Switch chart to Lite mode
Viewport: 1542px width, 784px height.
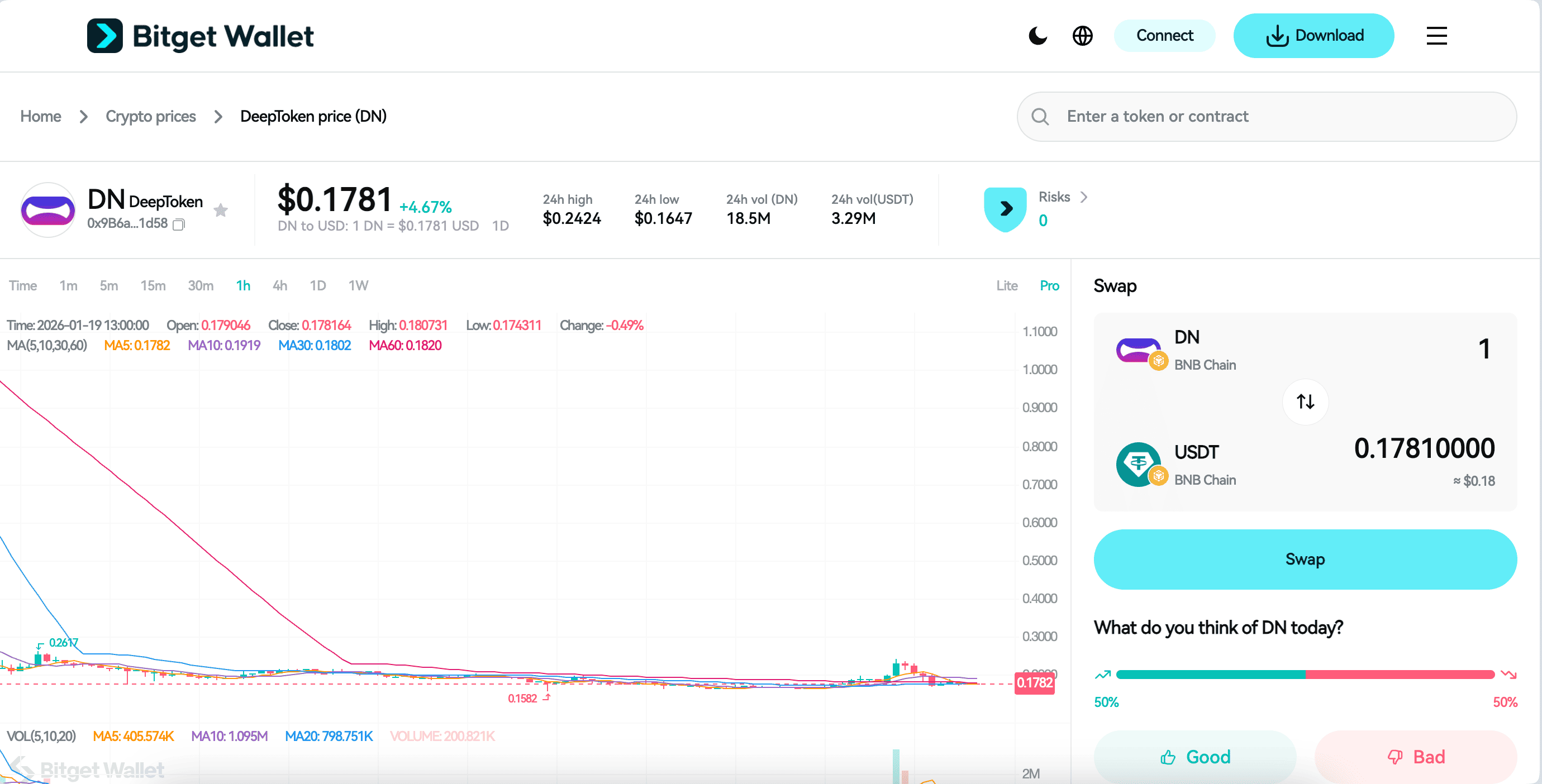1007,285
